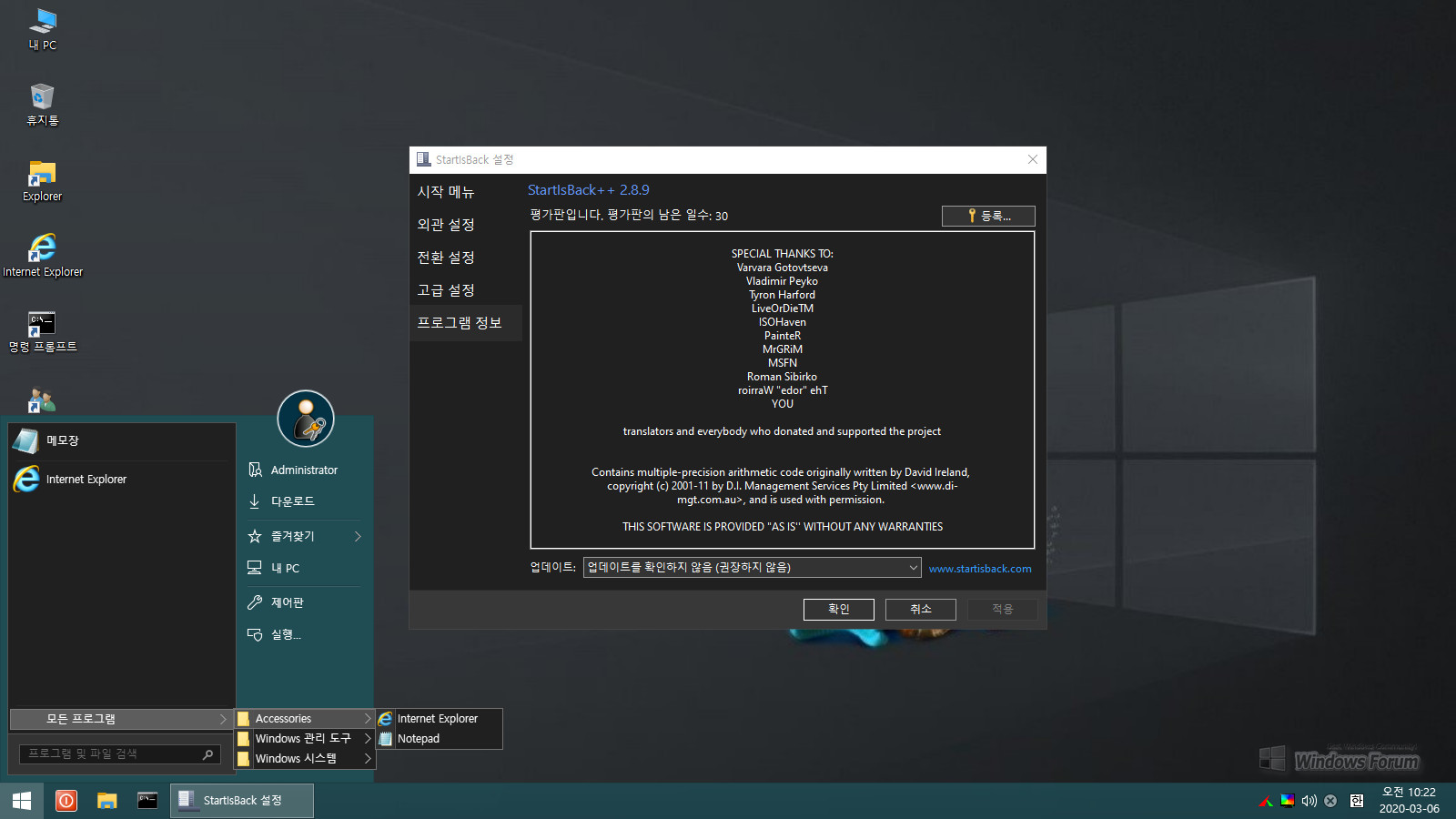Click the Accessories folder icon

click(244, 719)
